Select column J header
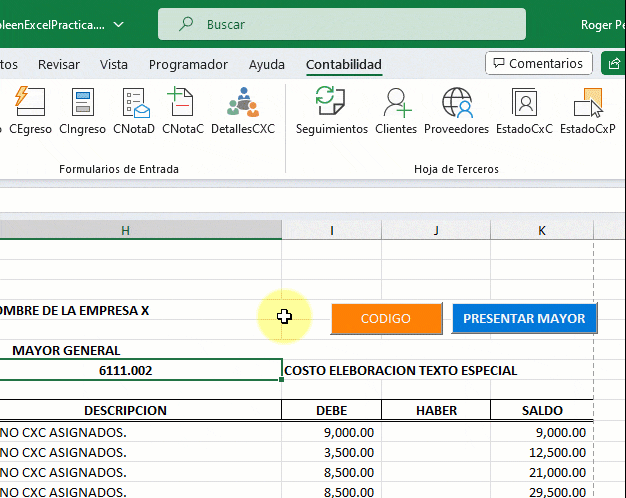 point(436,230)
